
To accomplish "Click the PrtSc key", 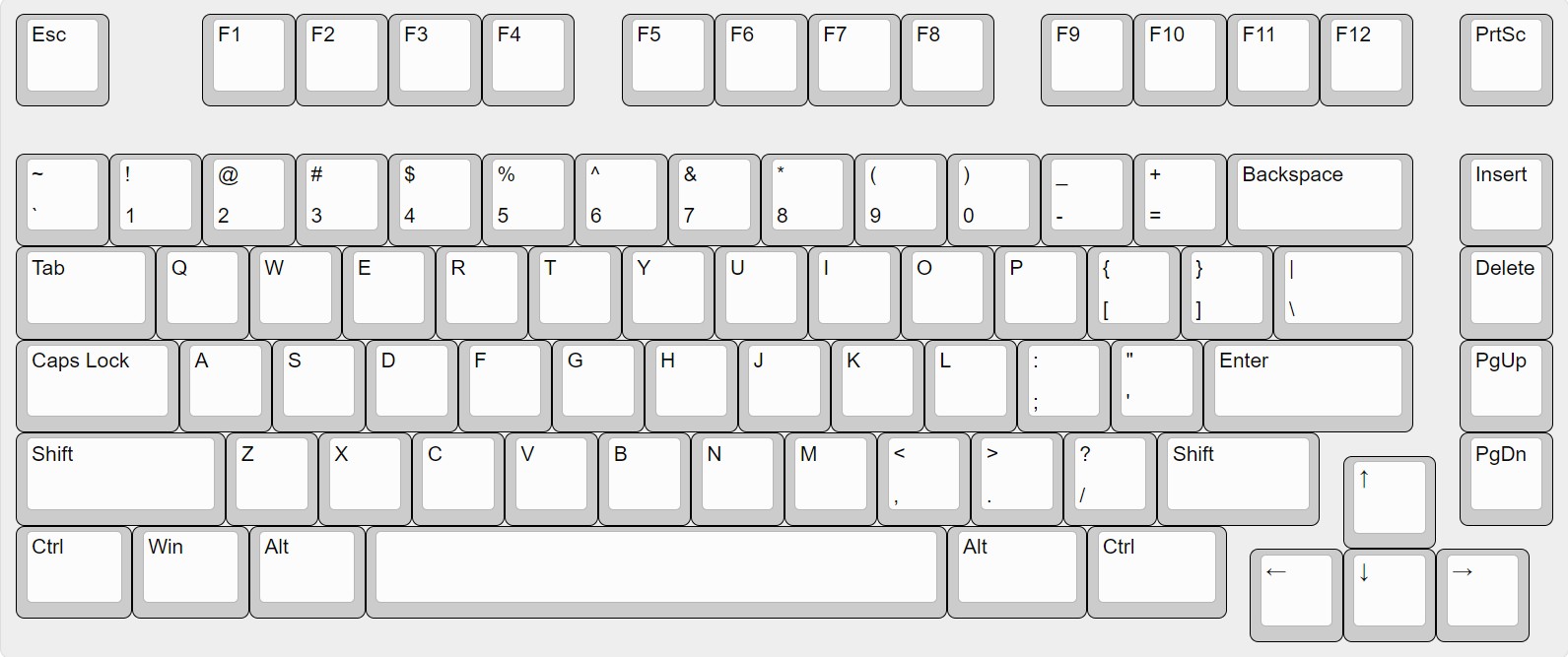I will (1506, 60).
